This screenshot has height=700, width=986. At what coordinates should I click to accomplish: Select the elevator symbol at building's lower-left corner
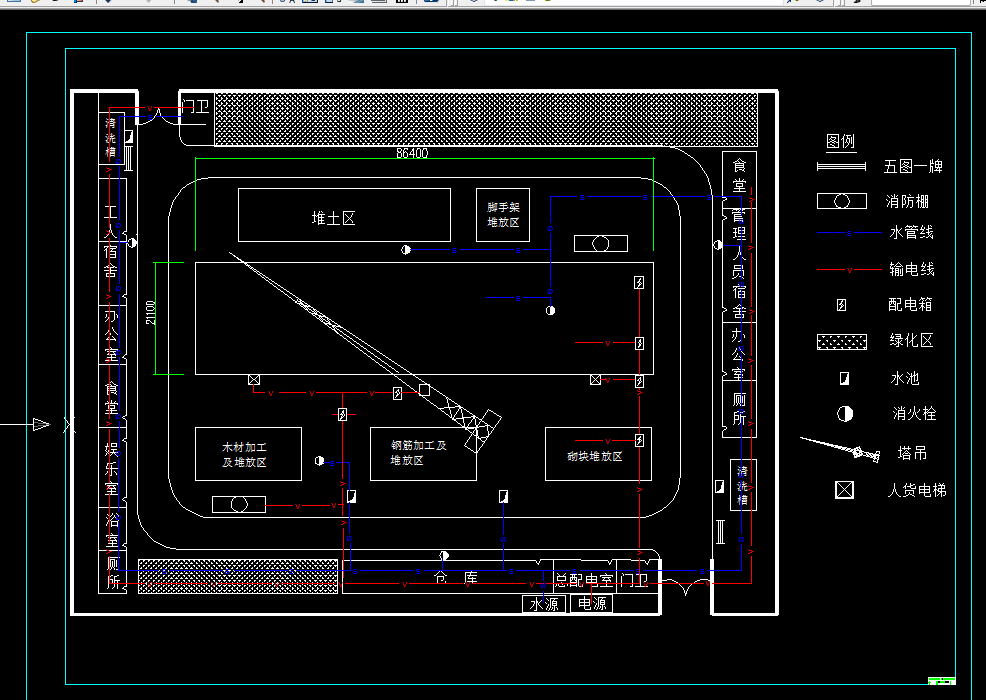tap(254, 380)
